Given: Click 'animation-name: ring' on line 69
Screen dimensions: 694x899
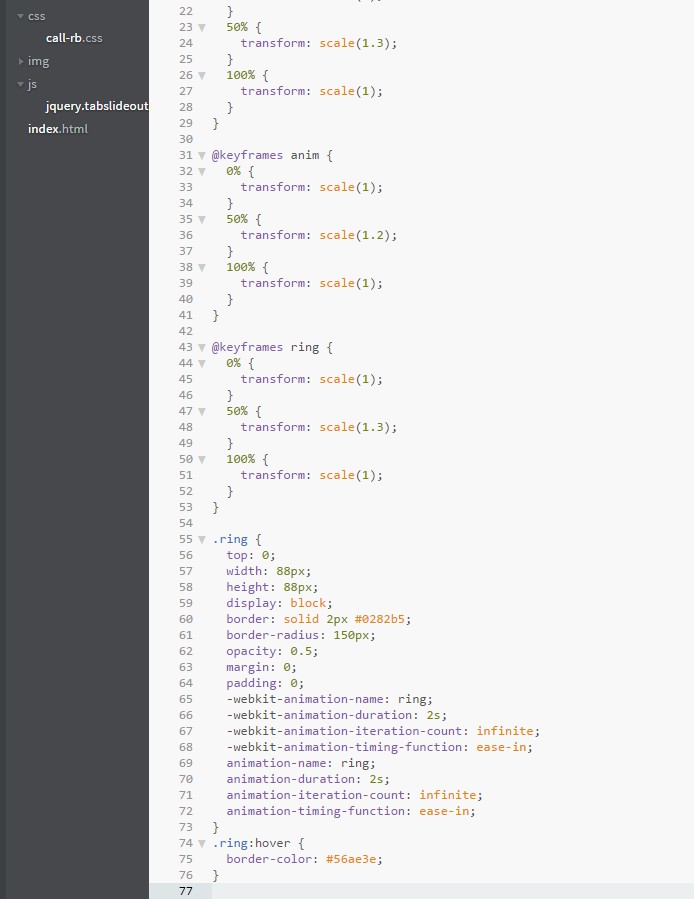Looking at the screenshot, I should [x=298, y=763].
